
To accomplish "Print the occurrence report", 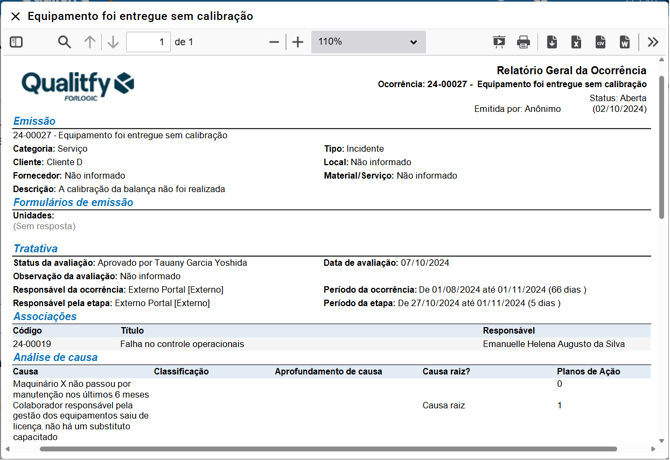I will 523,42.
